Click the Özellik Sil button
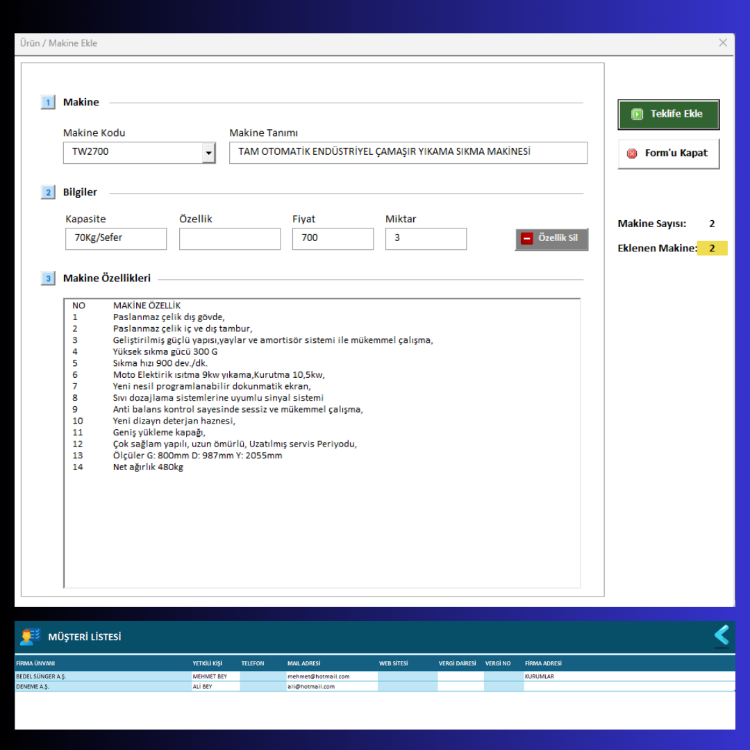 point(551,239)
